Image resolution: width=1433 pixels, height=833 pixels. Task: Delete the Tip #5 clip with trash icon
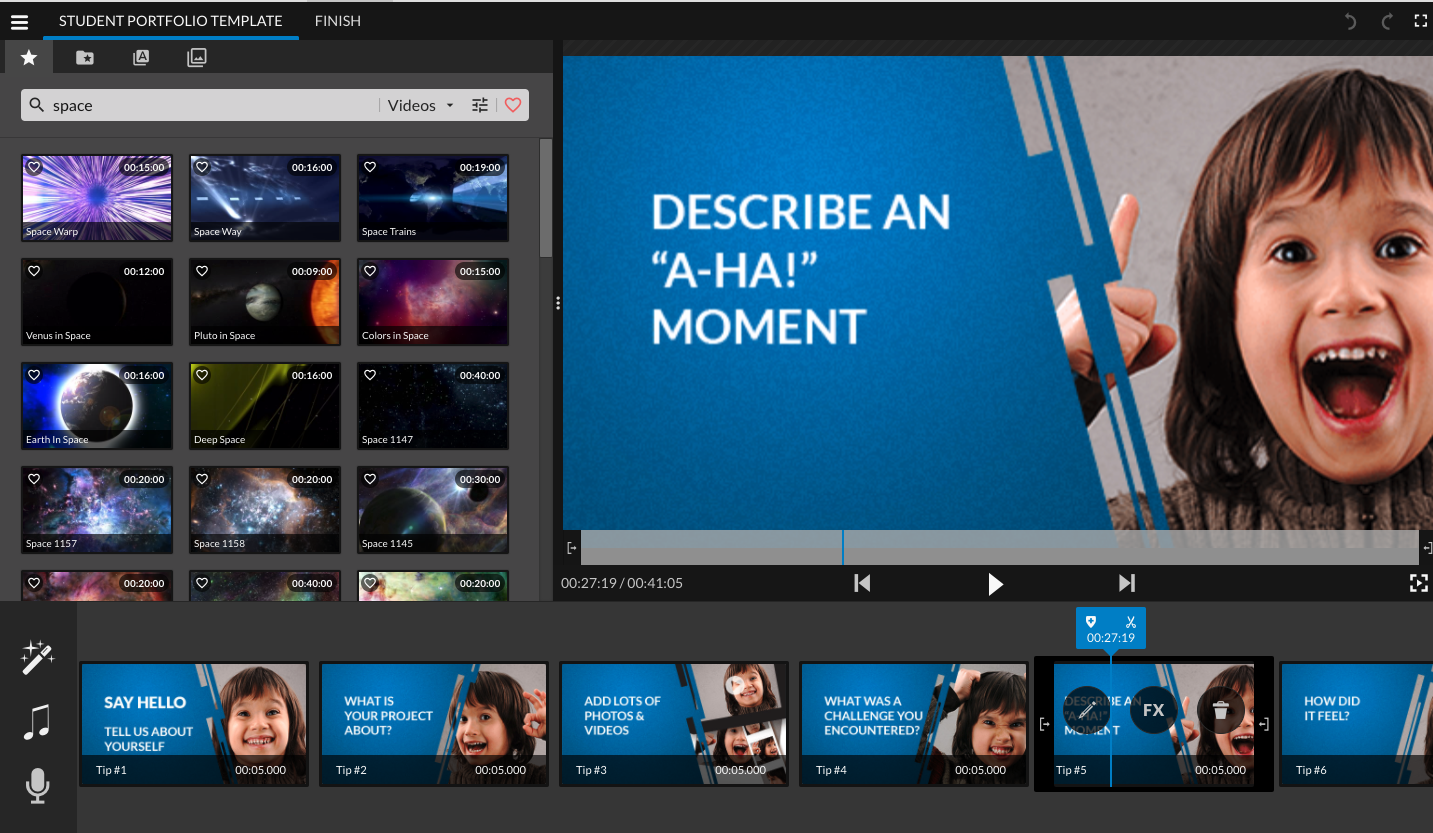(1221, 710)
